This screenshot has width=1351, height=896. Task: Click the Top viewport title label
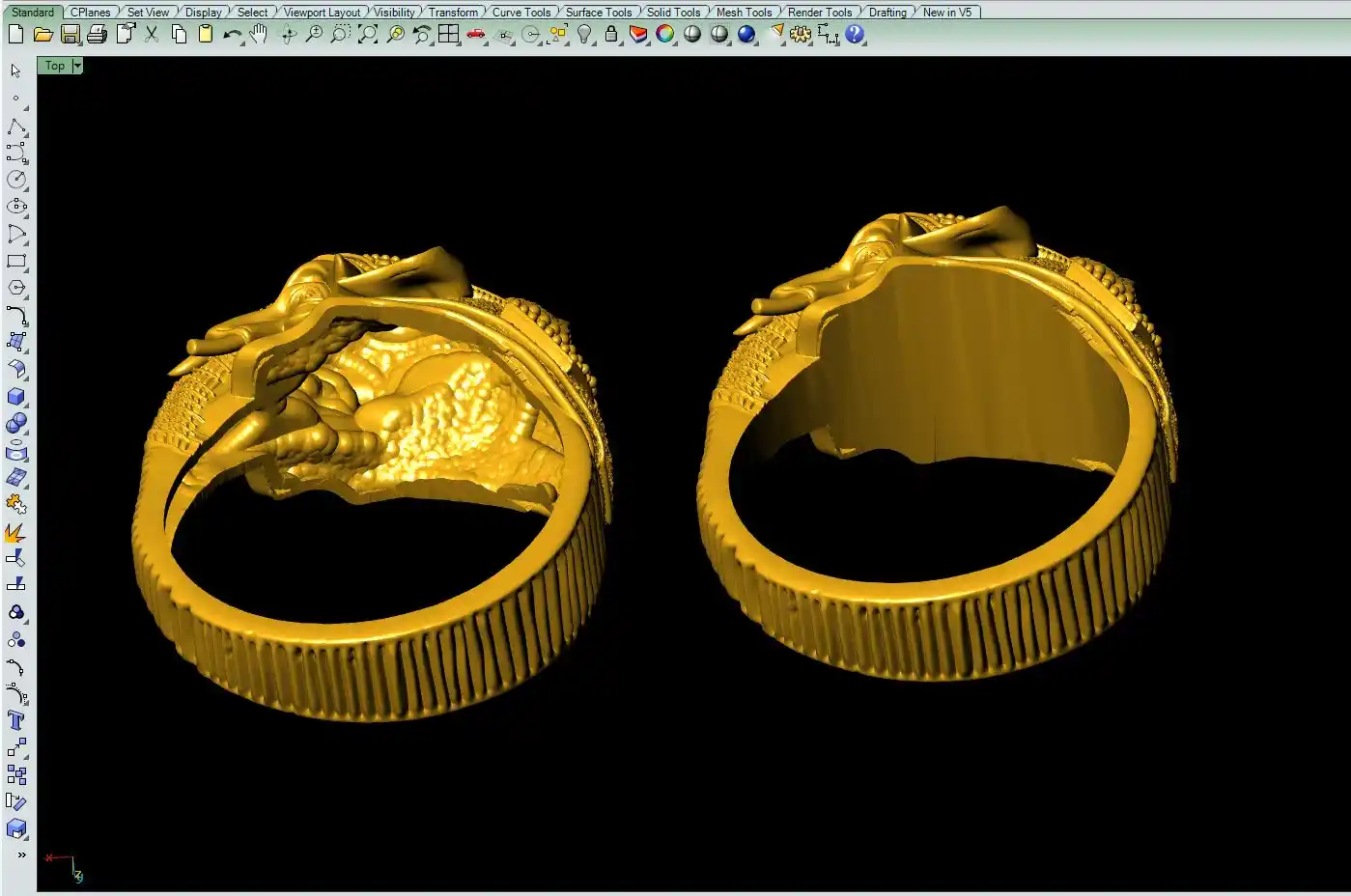click(x=55, y=66)
